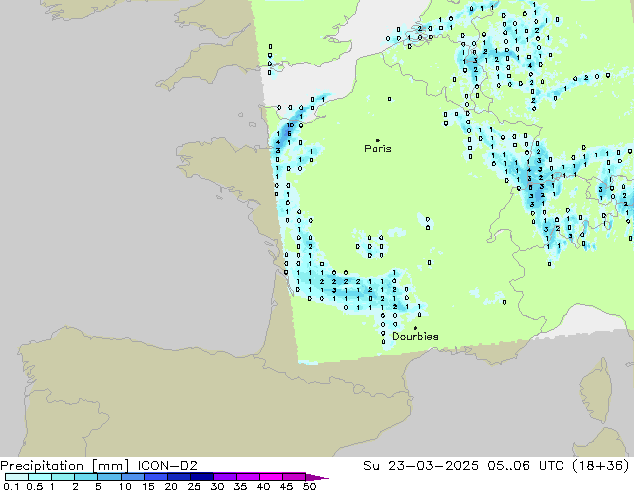Click the Precipitation [mm] title text
Viewport: 634px width, 490px height.
[x=65, y=466]
